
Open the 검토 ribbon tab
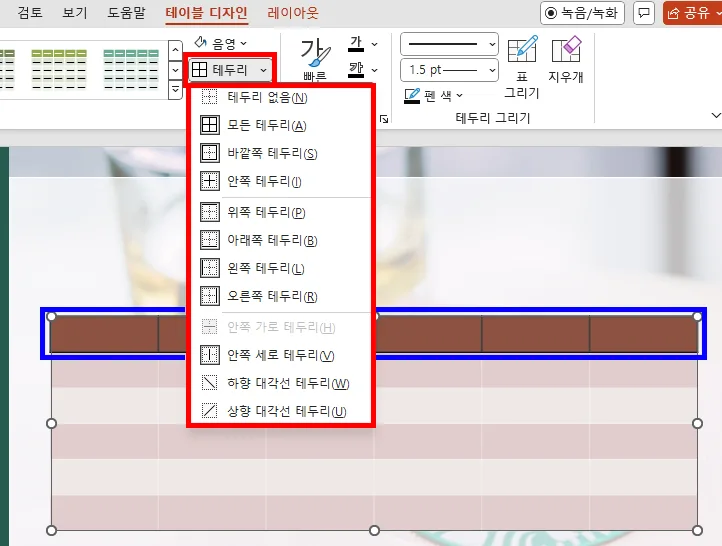[x=30, y=12]
